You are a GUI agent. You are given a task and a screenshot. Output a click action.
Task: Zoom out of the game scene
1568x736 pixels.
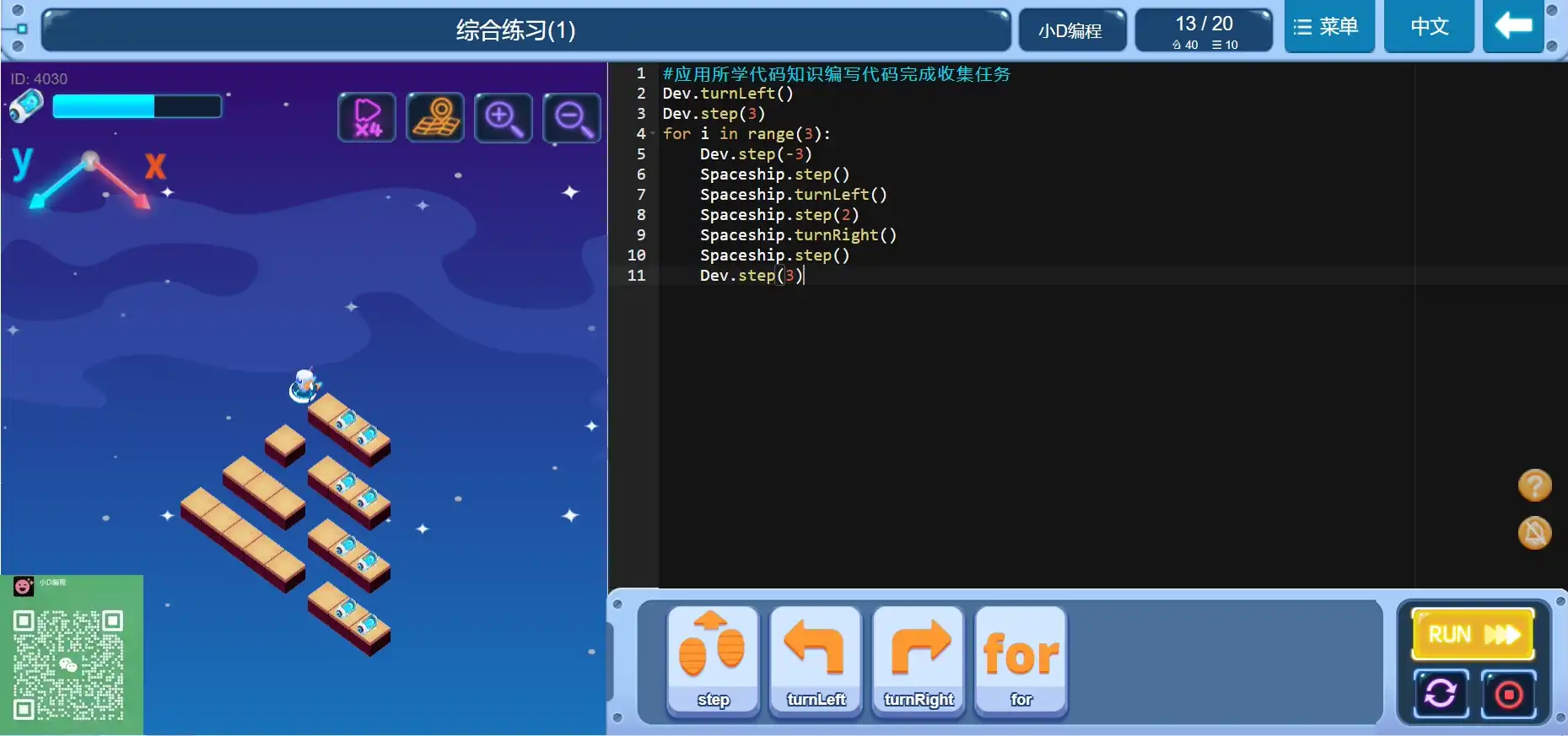(572, 117)
